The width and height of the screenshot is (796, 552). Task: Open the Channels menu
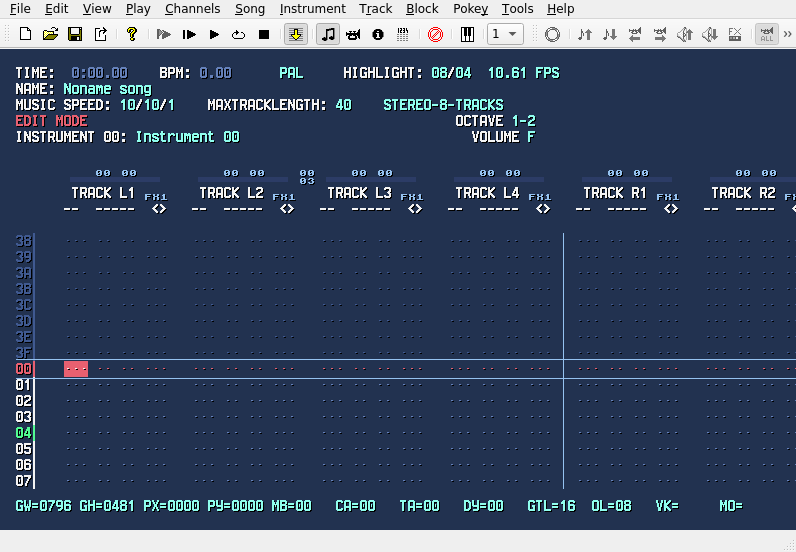(192, 9)
